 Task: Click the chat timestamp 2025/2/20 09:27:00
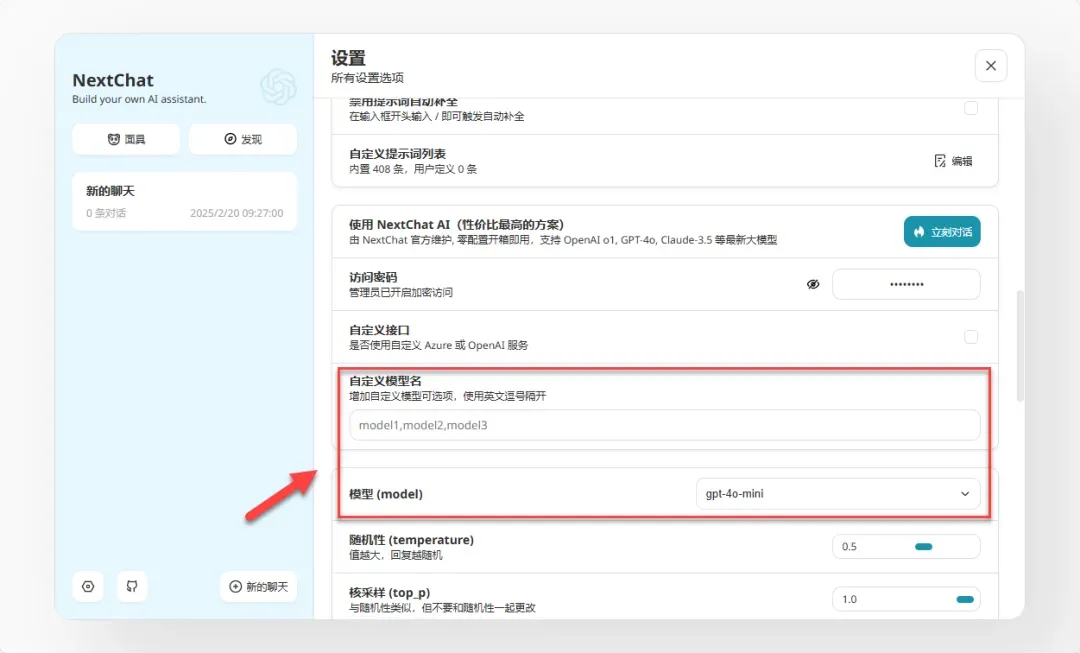(x=236, y=214)
